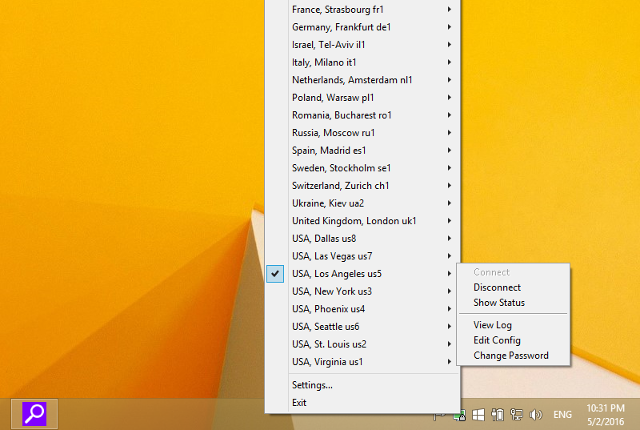Screen dimensions: 640x430
Task: Choose Disconnect in the submenu
Action: click(513, 288)
